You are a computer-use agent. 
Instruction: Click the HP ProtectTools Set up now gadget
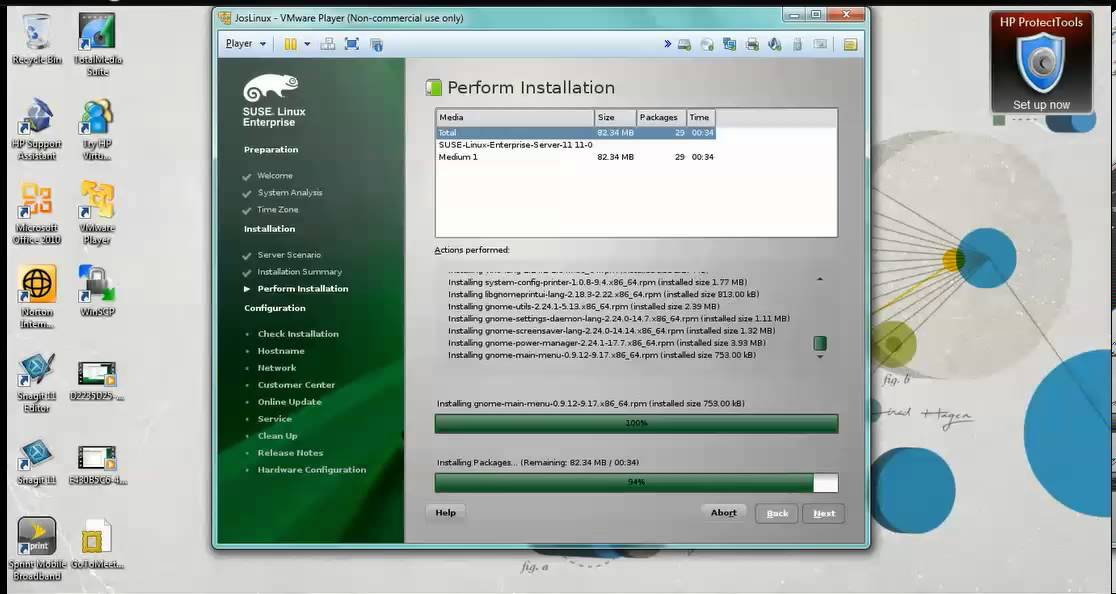1041,63
